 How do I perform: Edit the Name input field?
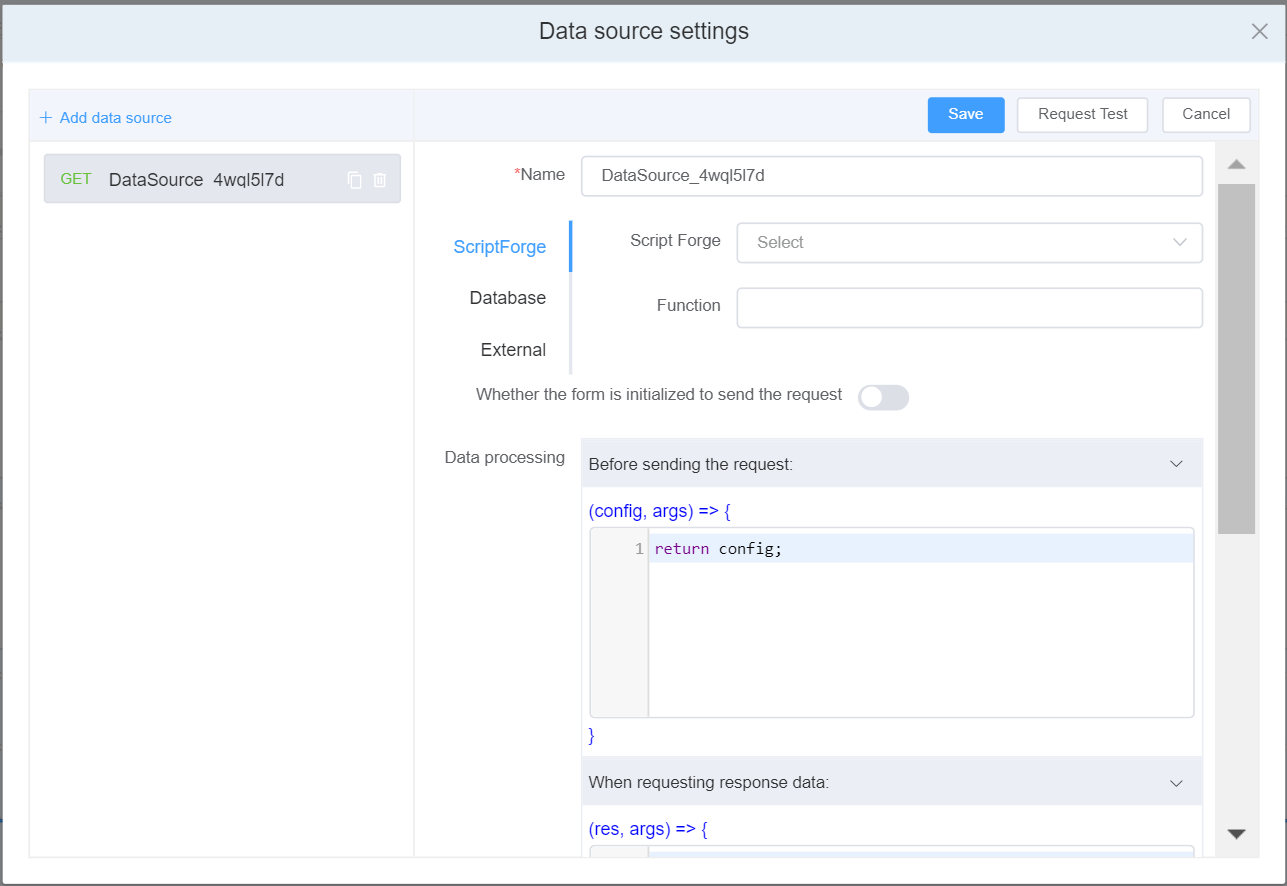[892, 176]
